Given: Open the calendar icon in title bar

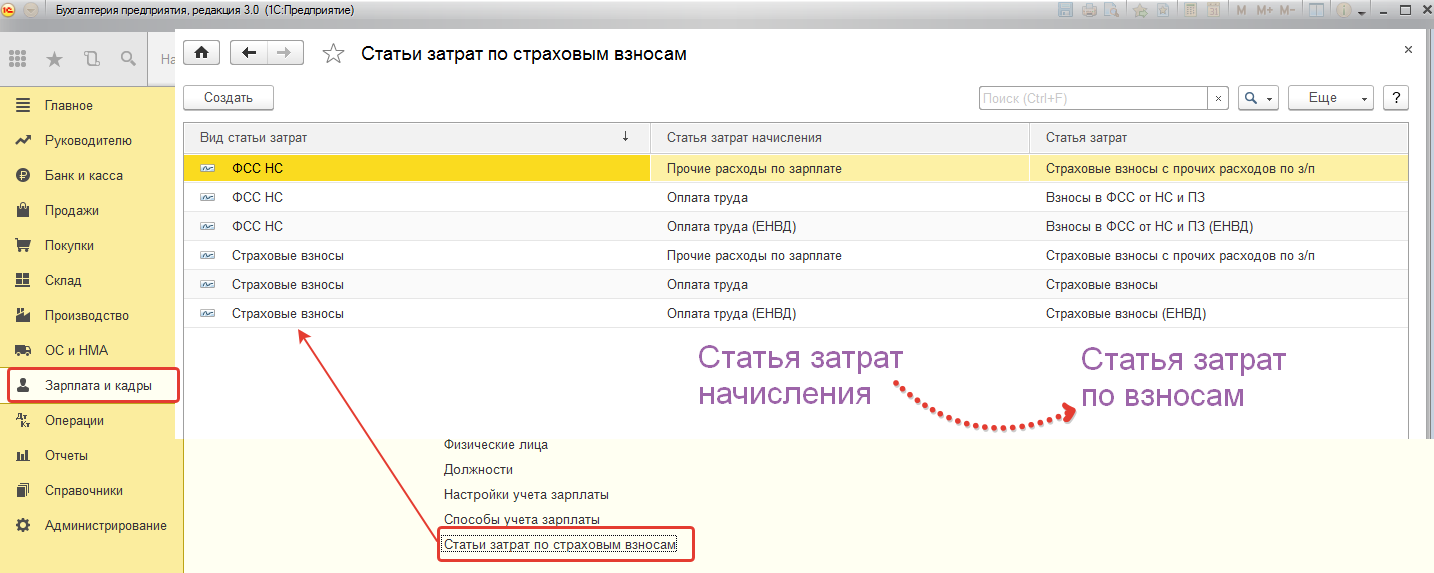Looking at the screenshot, I should [1213, 10].
